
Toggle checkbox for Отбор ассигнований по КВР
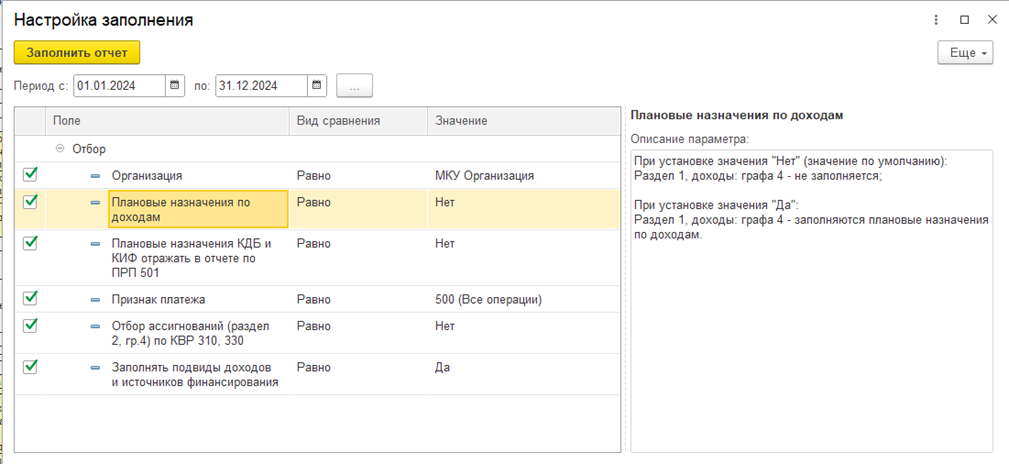(x=30, y=326)
